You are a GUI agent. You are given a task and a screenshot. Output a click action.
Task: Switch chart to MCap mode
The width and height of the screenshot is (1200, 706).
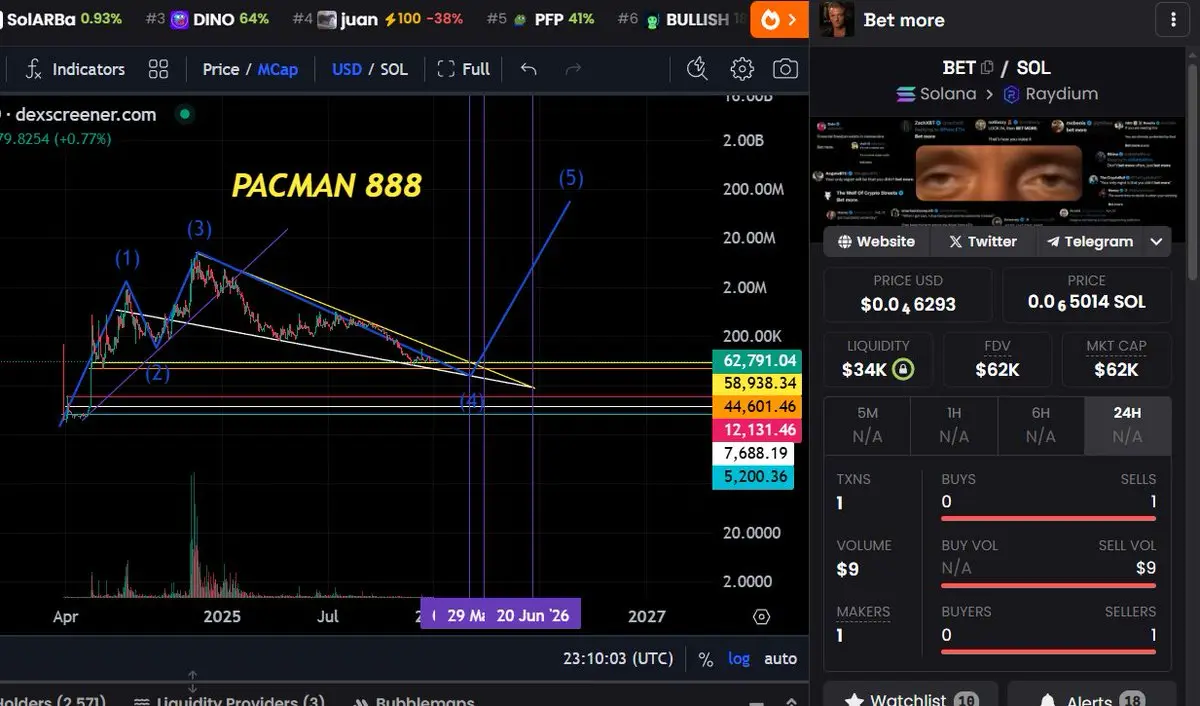point(277,69)
